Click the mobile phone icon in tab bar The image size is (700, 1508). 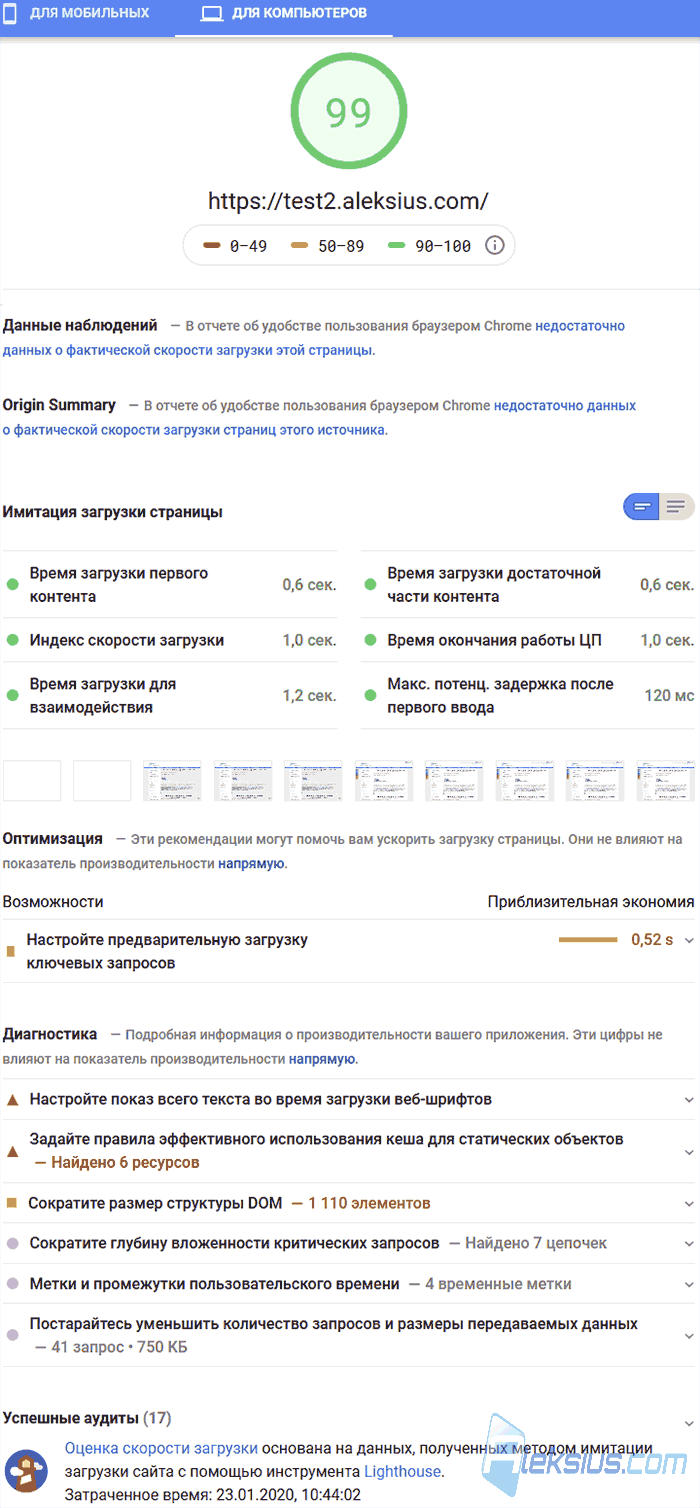pyautogui.click(x=9, y=13)
